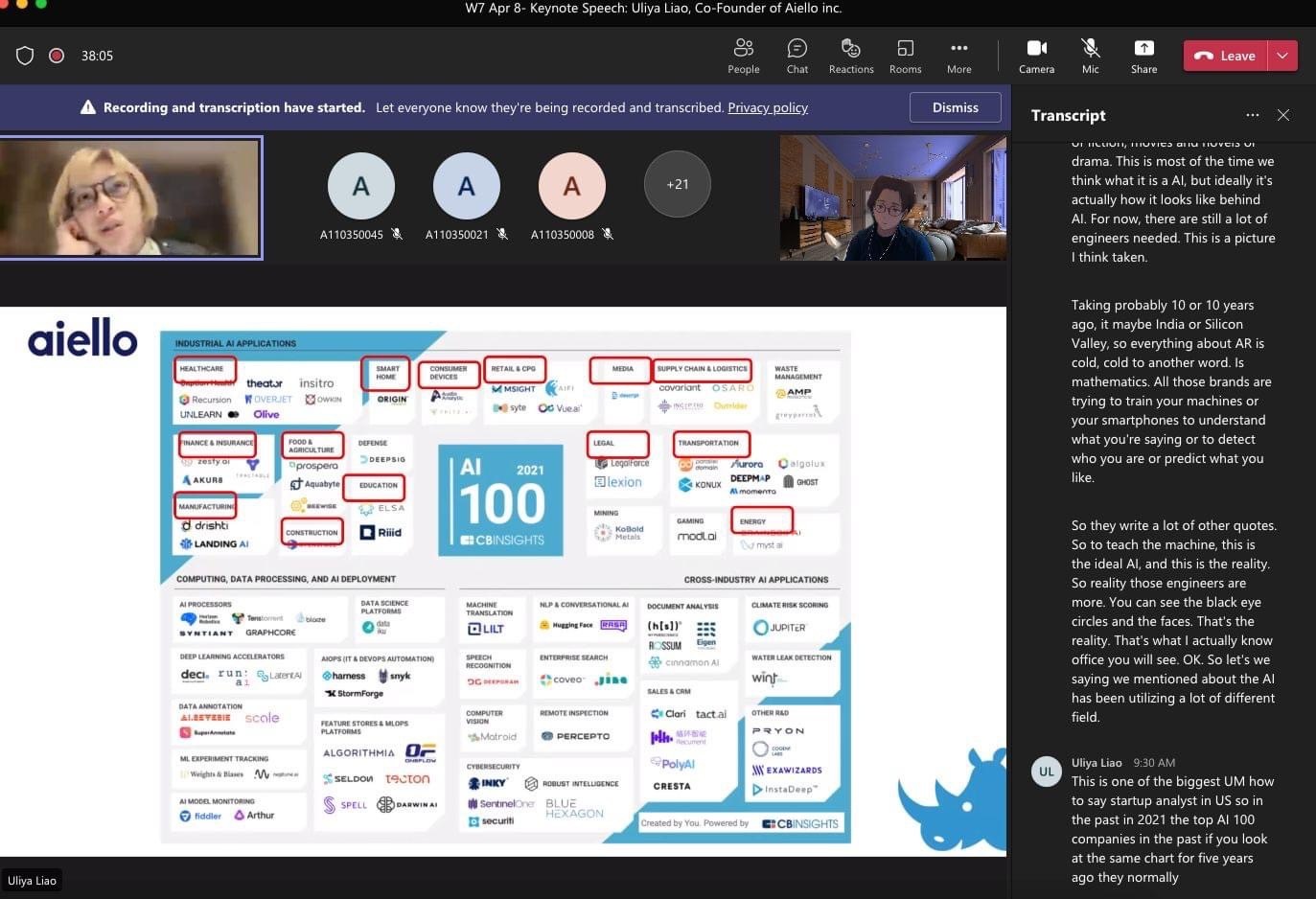Click the meeting title W7 Apr 8- Keynote Speech

click(653, 8)
